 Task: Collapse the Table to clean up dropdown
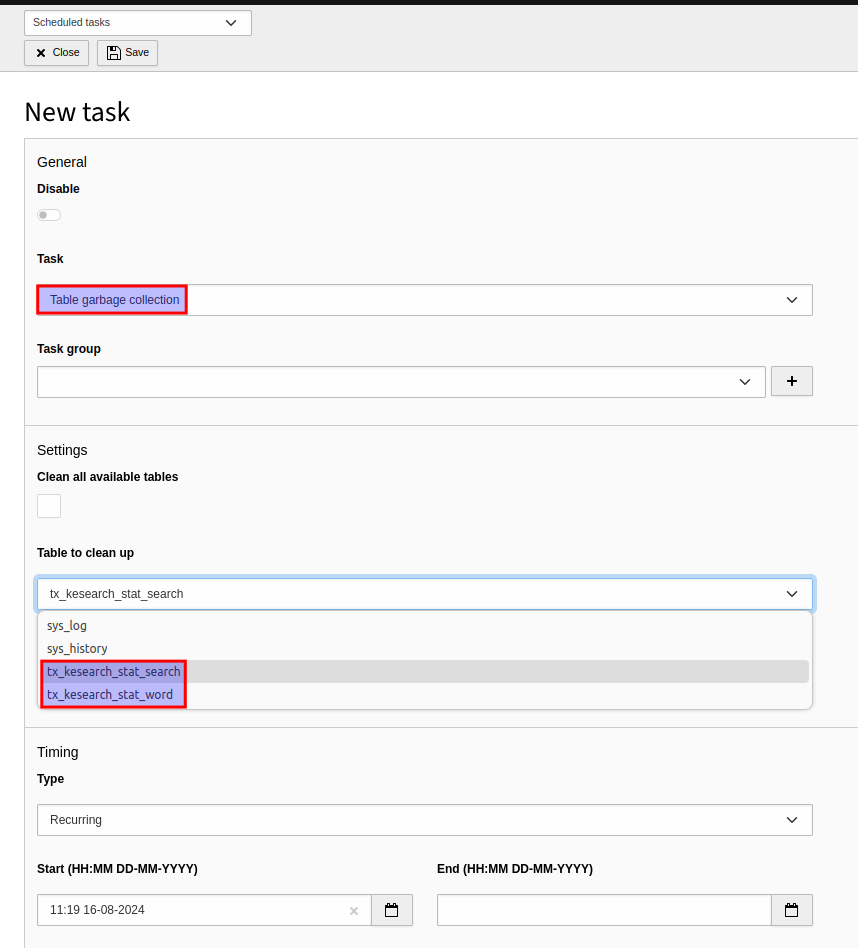[791, 593]
